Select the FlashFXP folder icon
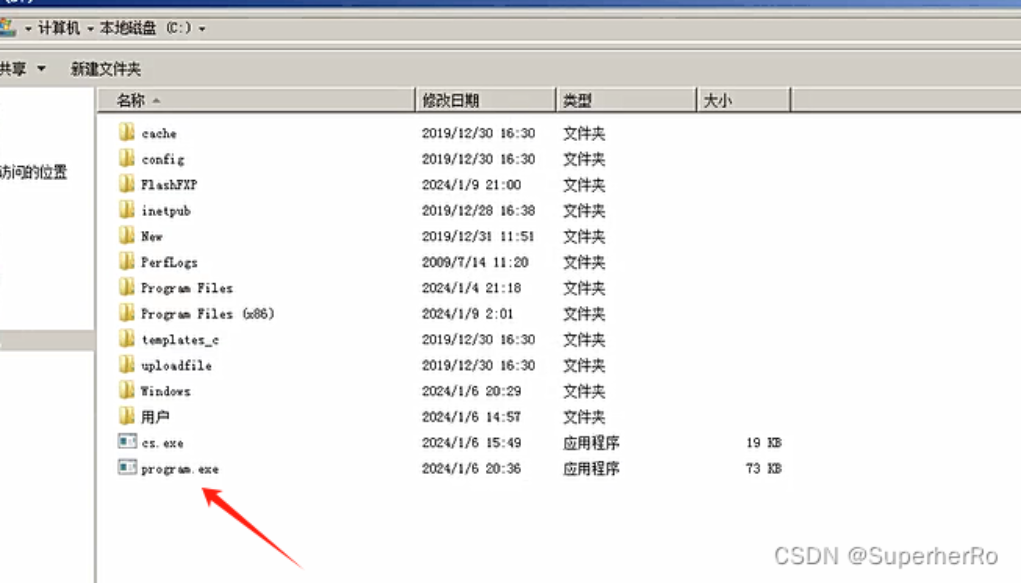Image resolution: width=1021 pixels, height=584 pixels. pyautogui.click(x=126, y=184)
